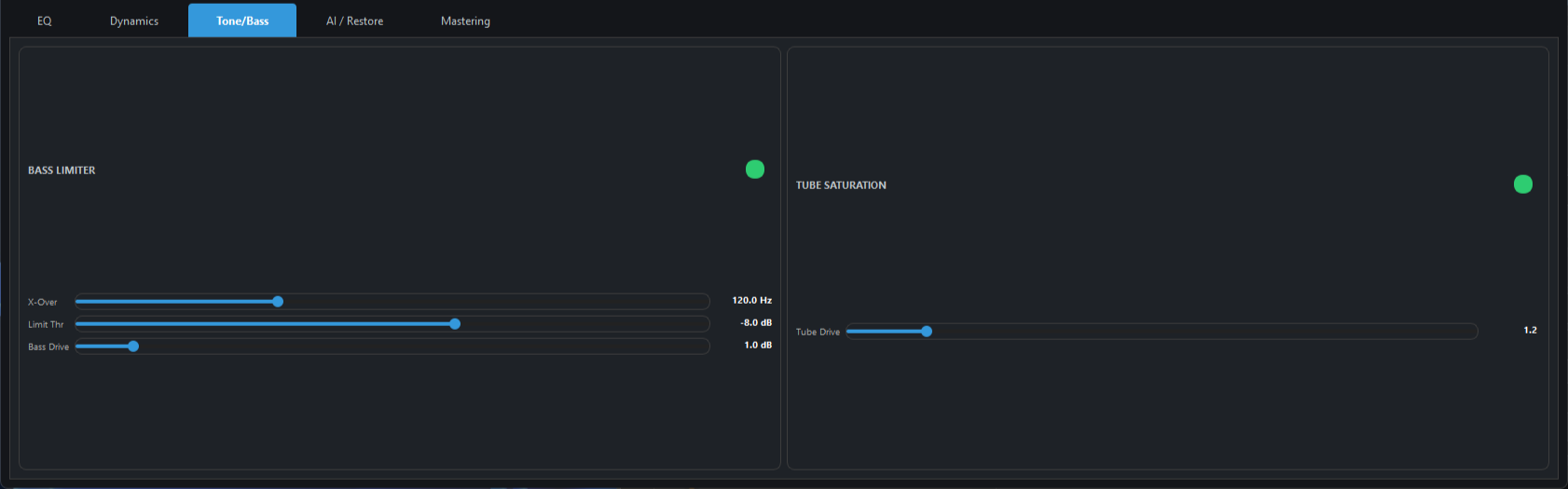The image size is (1568, 489).
Task: Click the 120.0 Hz crossover value
Action: (751, 301)
